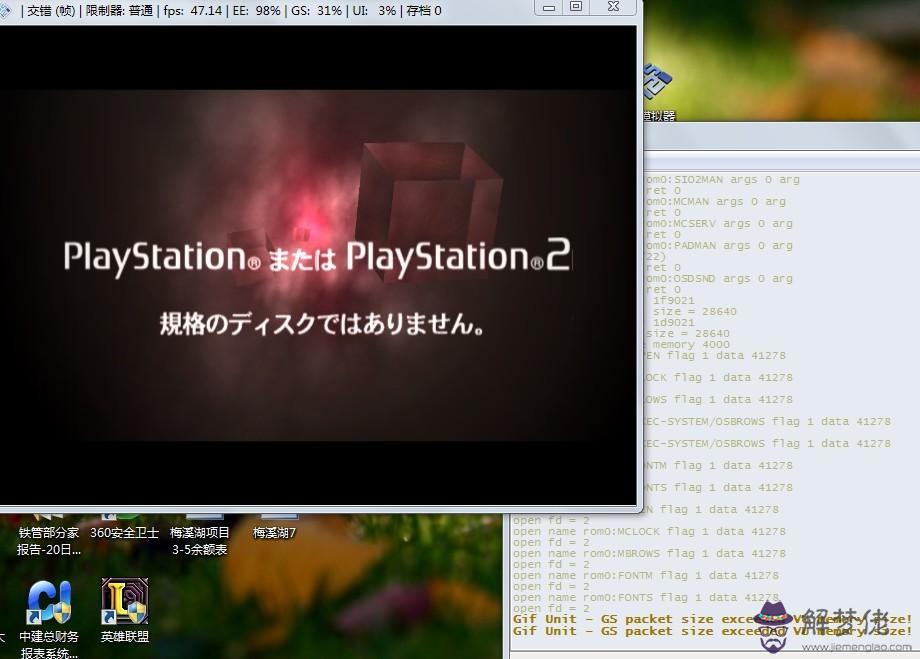Select the OSDSND args line in console log
The image size is (920, 659).
coord(719,278)
